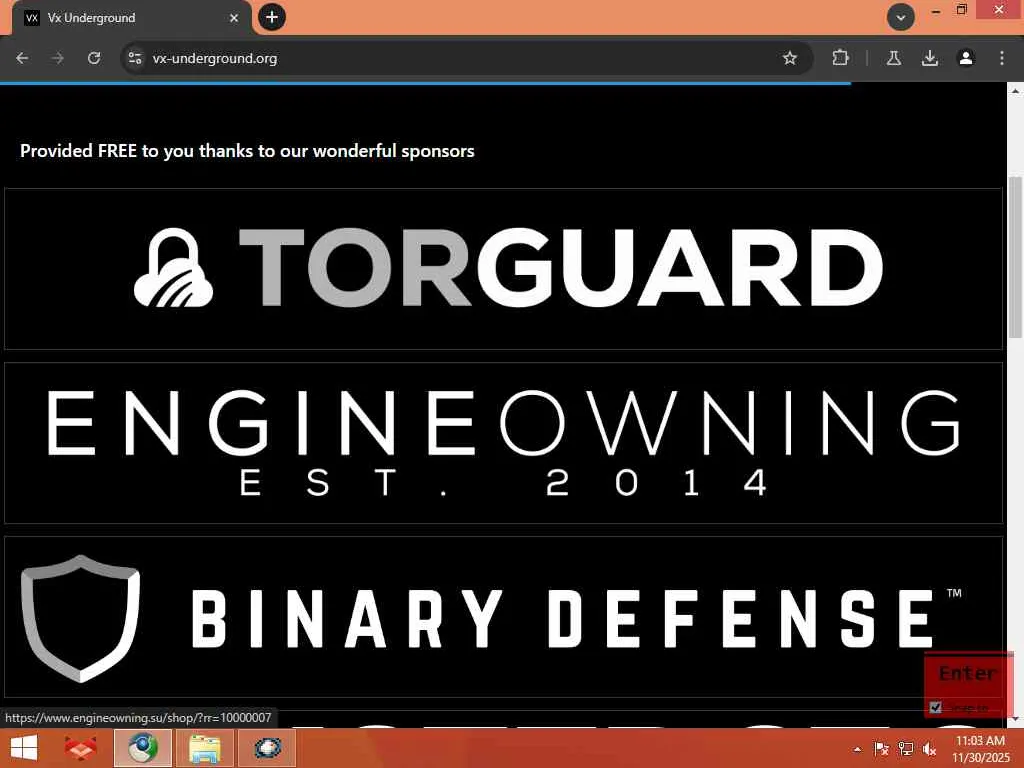Go back to the previous page
Image resolution: width=1024 pixels, height=768 pixels.
coord(22,58)
